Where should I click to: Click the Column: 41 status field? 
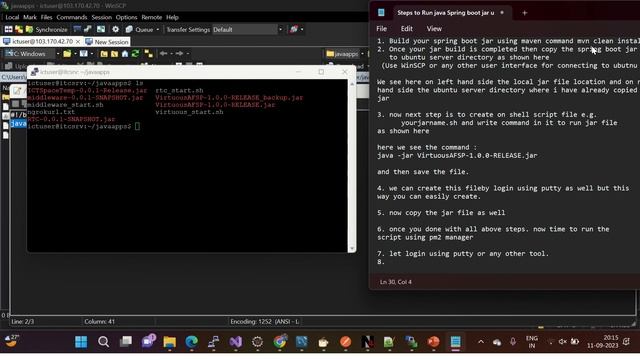99,322
